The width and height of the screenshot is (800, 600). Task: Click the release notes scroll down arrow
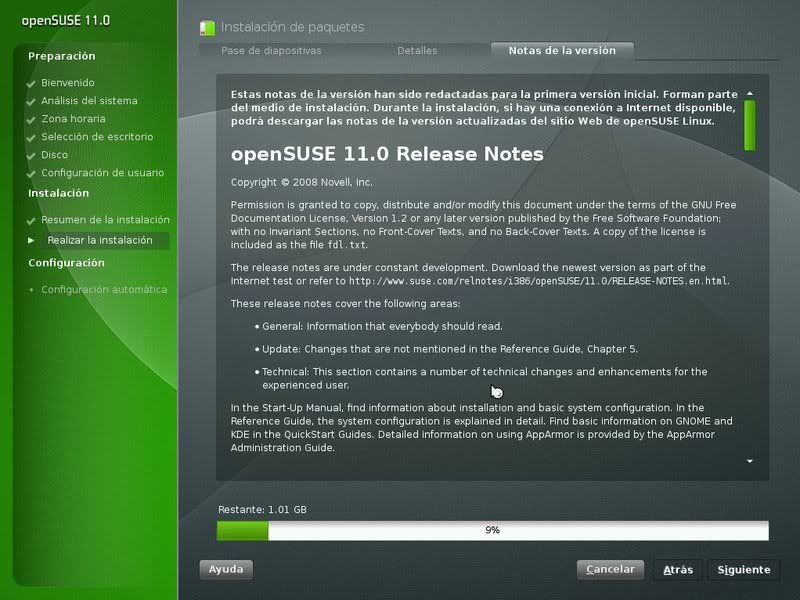(x=749, y=461)
